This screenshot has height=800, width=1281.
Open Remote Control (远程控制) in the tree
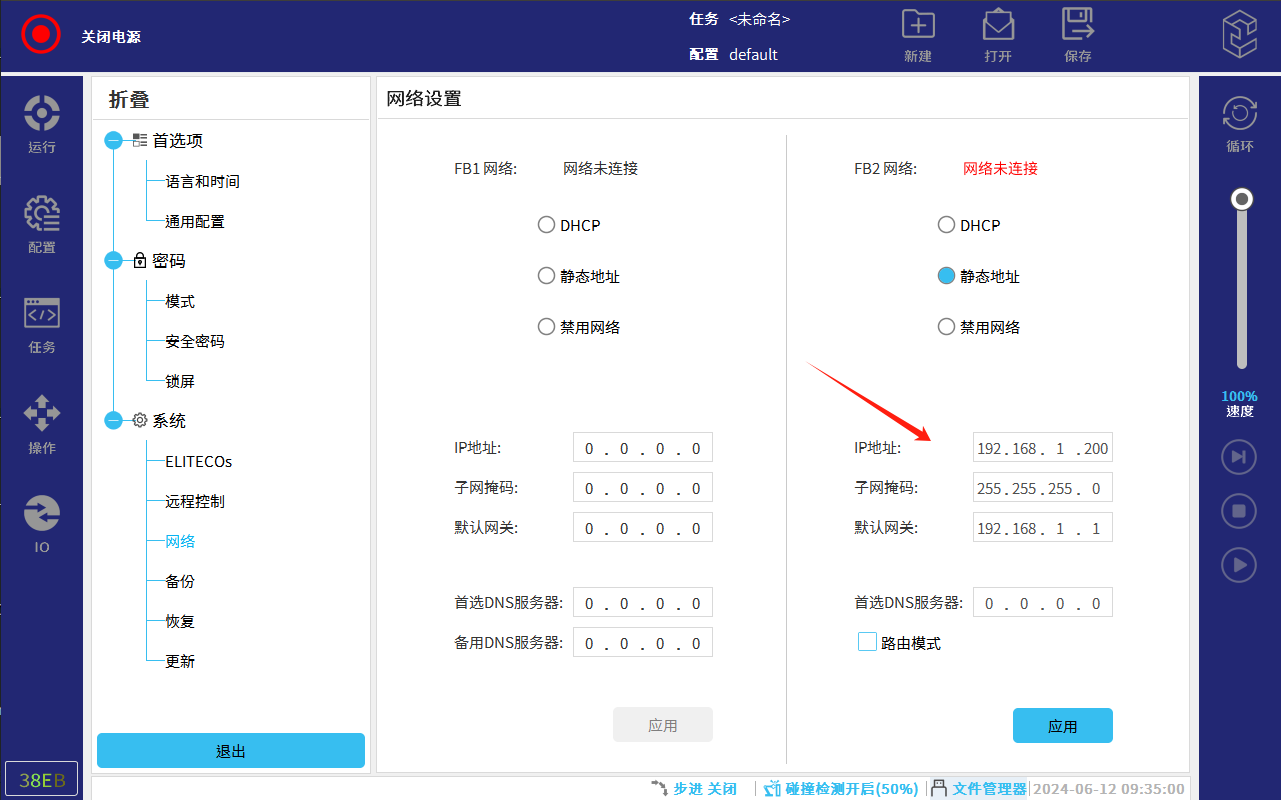(x=195, y=501)
